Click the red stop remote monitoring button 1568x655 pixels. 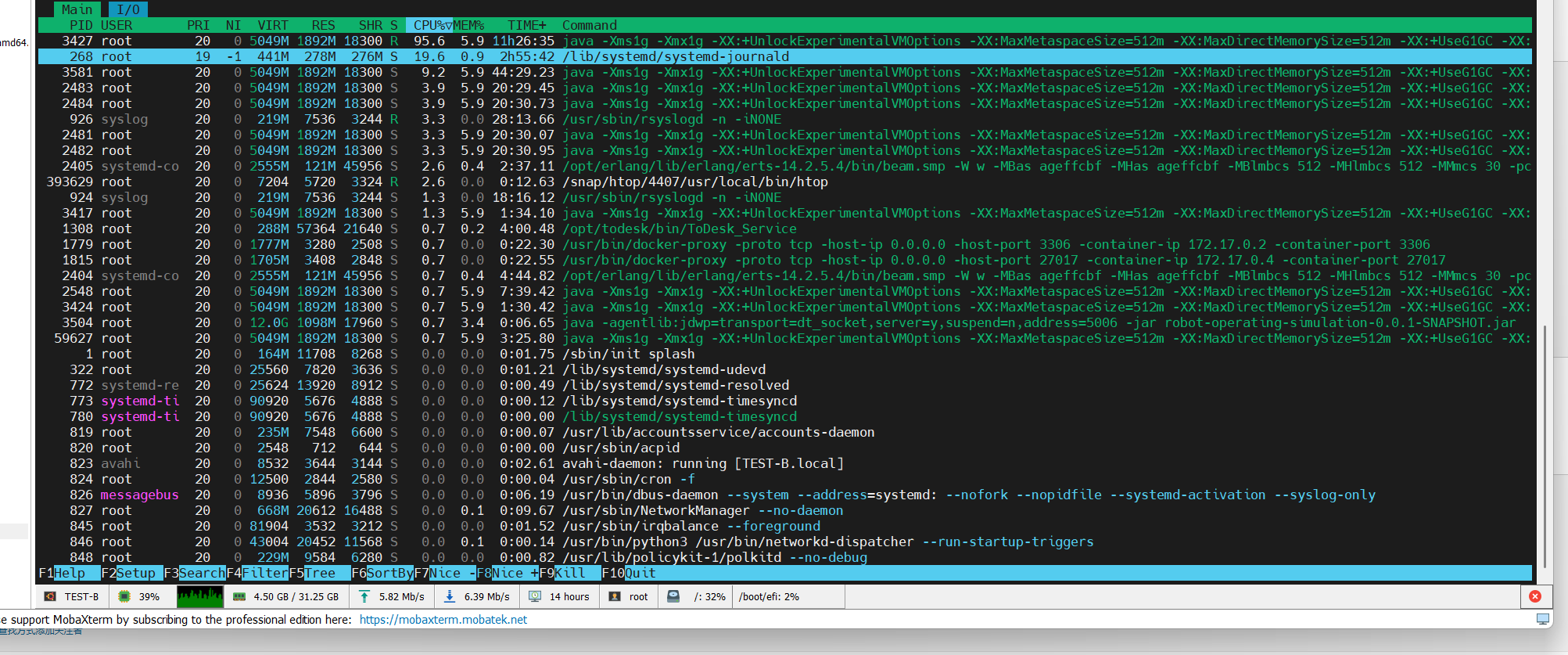coord(1535,596)
